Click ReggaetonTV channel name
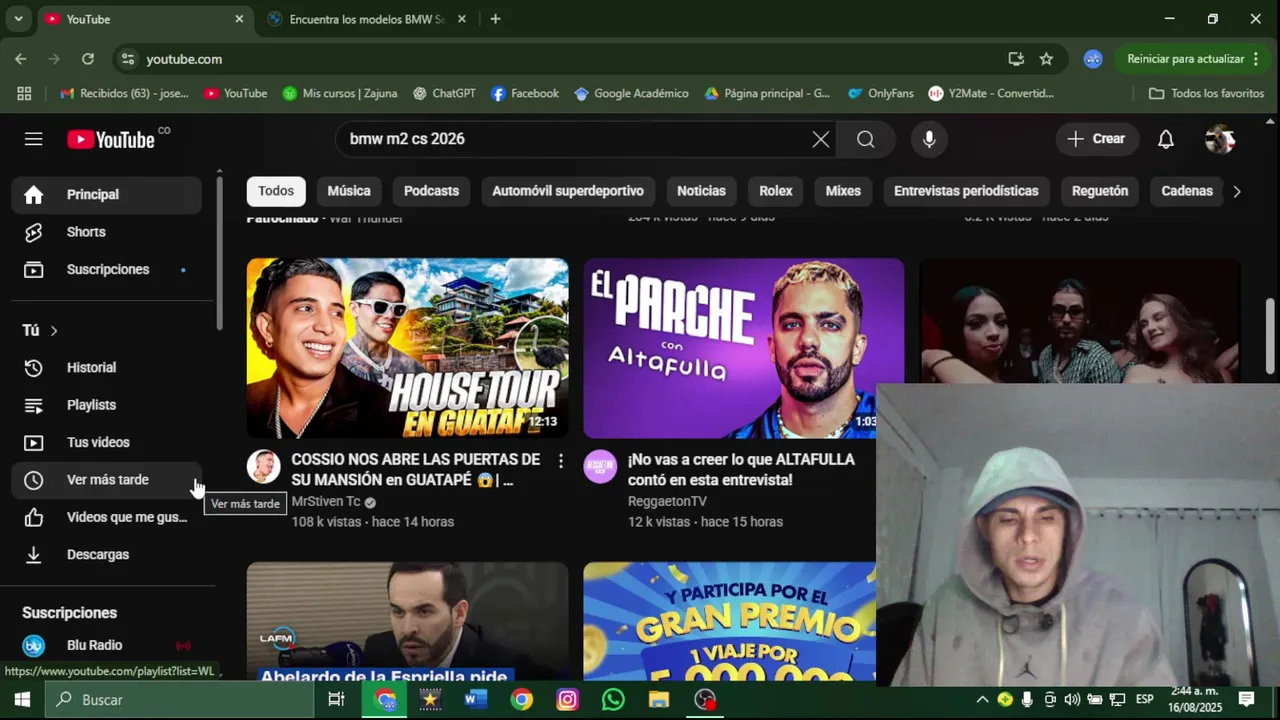 [x=667, y=502]
